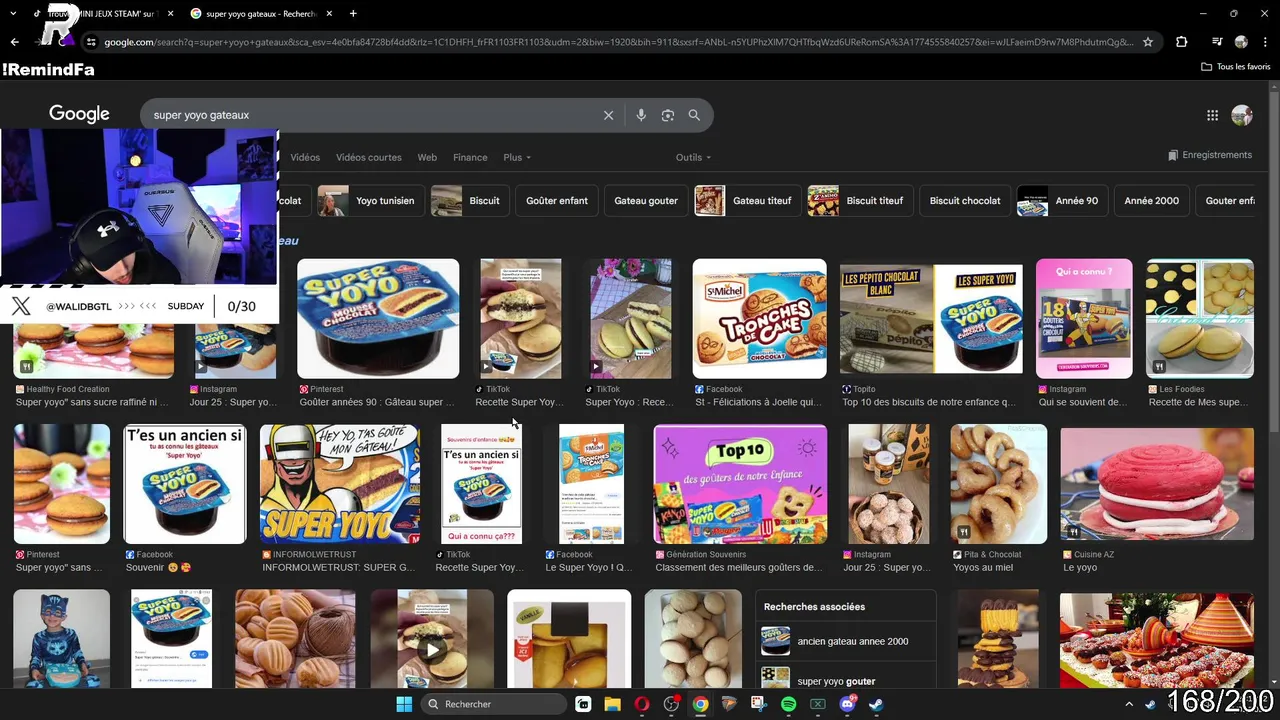This screenshot has width=1280, height=720.
Task: Open the Chrome profile picture in toolbar
Action: (x=1241, y=42)
